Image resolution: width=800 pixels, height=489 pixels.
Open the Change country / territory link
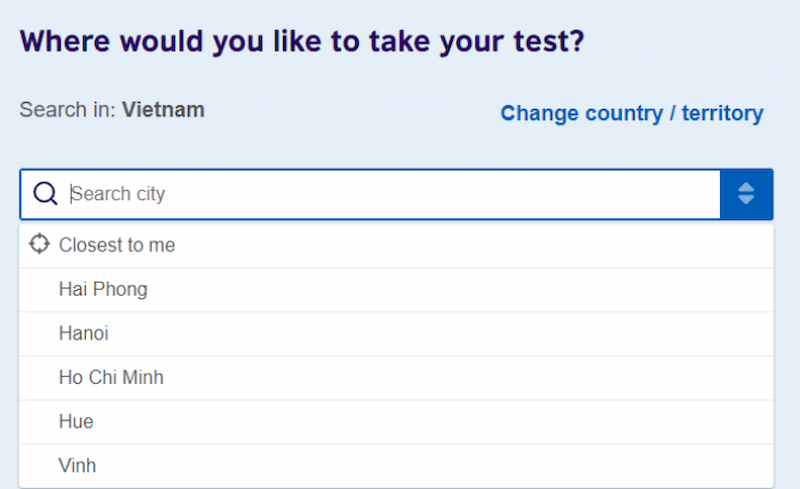[632, 113]
